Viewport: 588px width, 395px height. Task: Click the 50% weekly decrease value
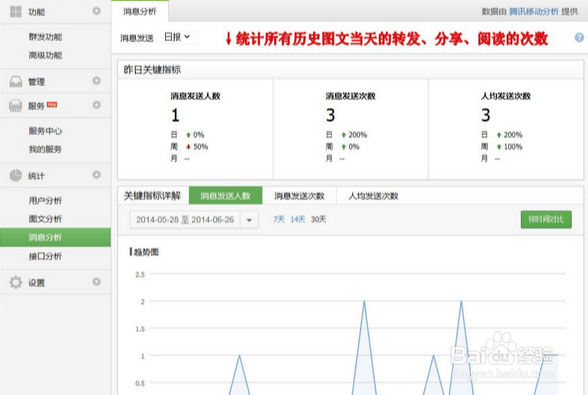click(201, 147)
